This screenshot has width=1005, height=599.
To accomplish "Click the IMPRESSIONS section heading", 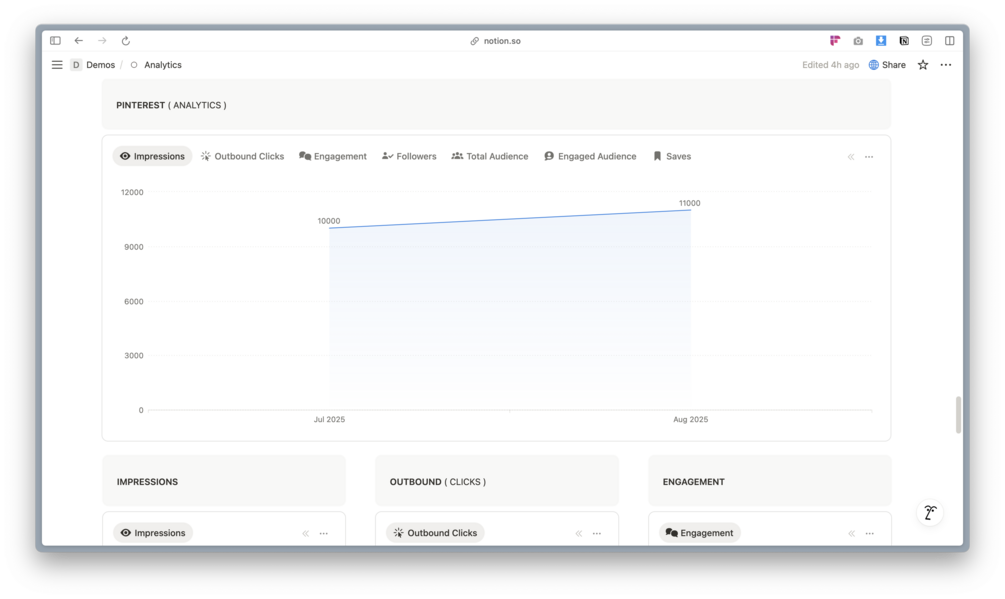I will pyautogui.click(x=147, y=482).
